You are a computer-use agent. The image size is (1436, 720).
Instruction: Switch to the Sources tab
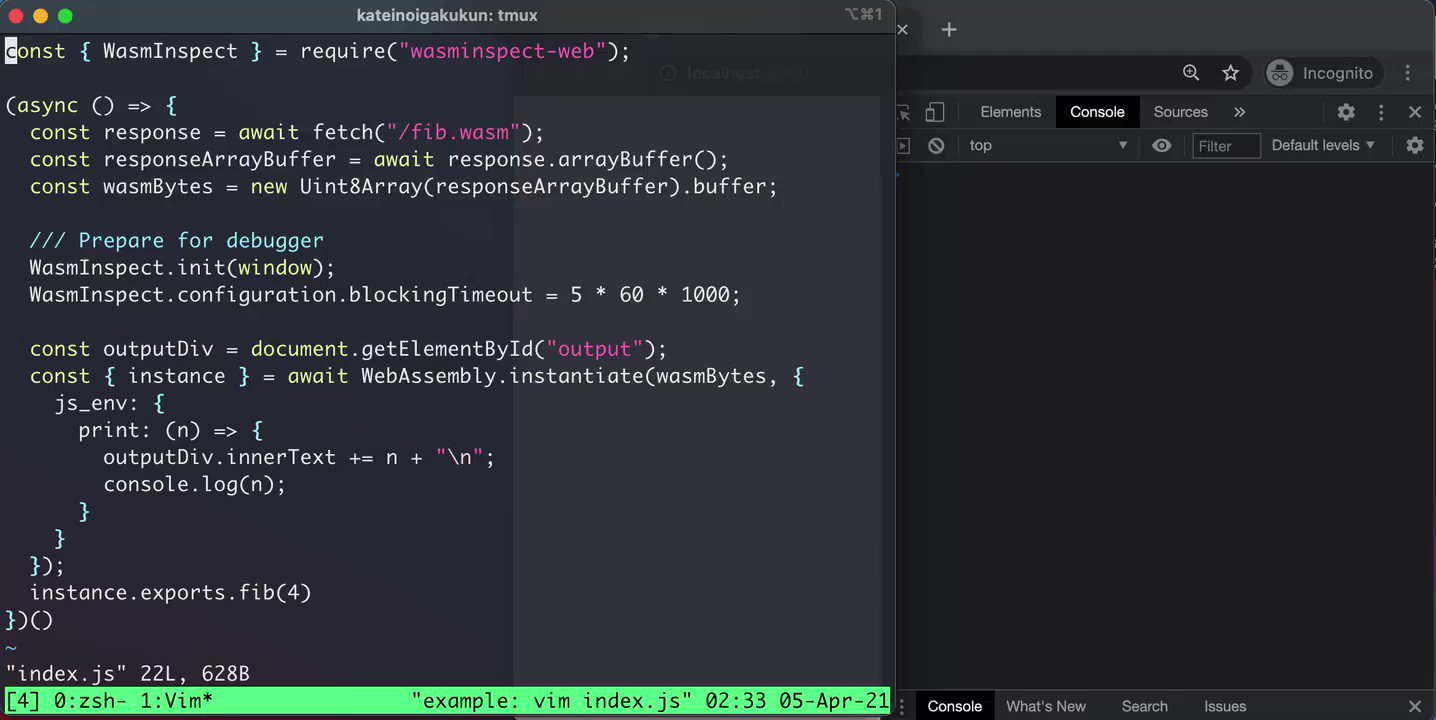click(x=1180, y=112)
